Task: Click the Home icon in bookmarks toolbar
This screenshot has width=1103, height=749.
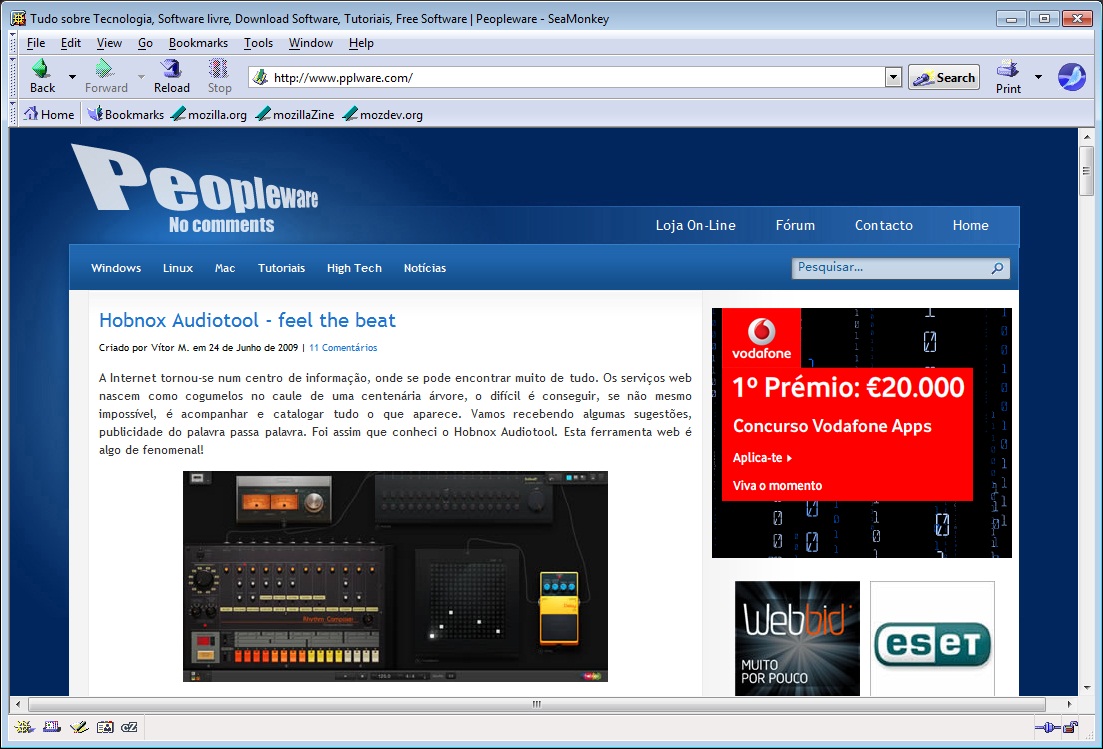Action: pos(30,114)
